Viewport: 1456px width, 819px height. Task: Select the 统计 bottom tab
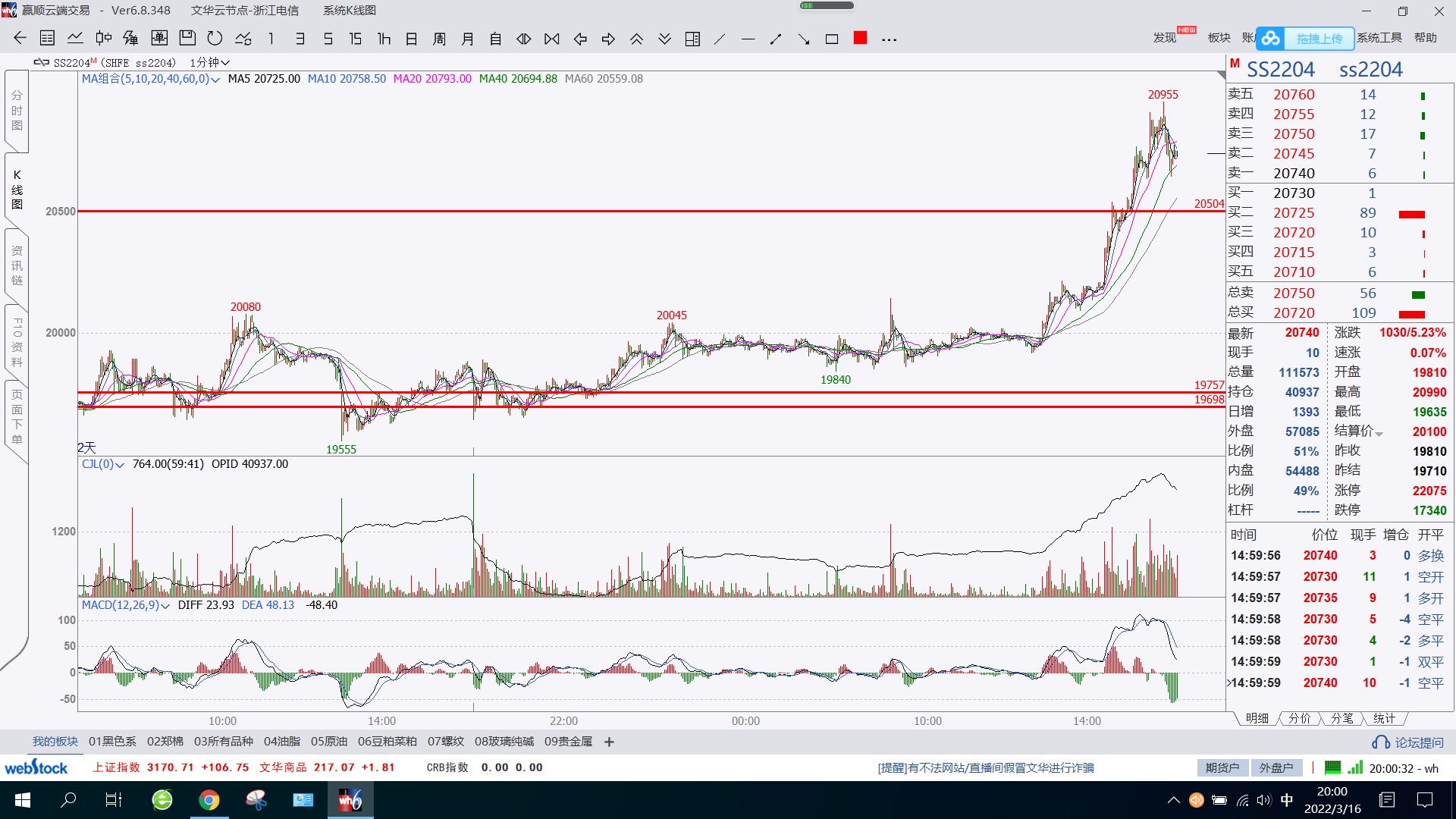(1384, 718)
